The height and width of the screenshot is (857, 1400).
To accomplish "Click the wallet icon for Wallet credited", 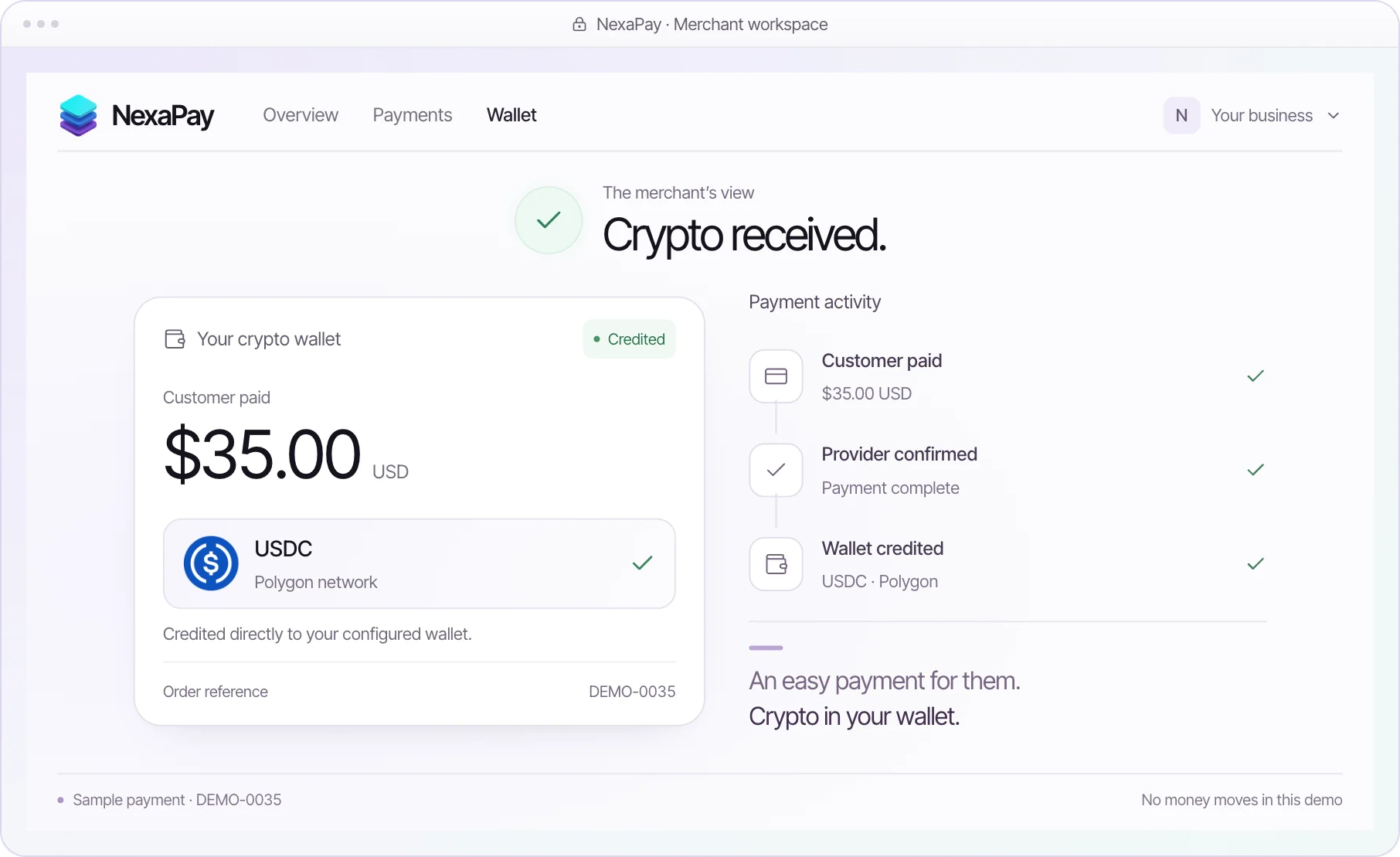I will point(776,564).
